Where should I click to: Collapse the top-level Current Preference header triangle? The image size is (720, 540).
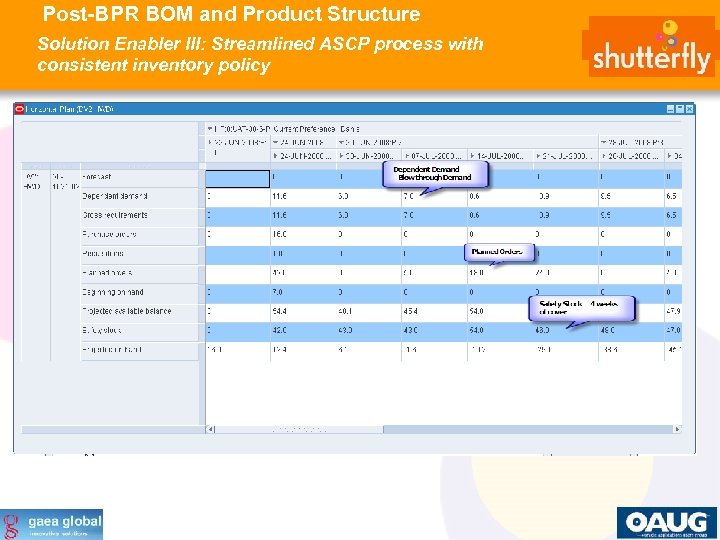click(209, 129)
